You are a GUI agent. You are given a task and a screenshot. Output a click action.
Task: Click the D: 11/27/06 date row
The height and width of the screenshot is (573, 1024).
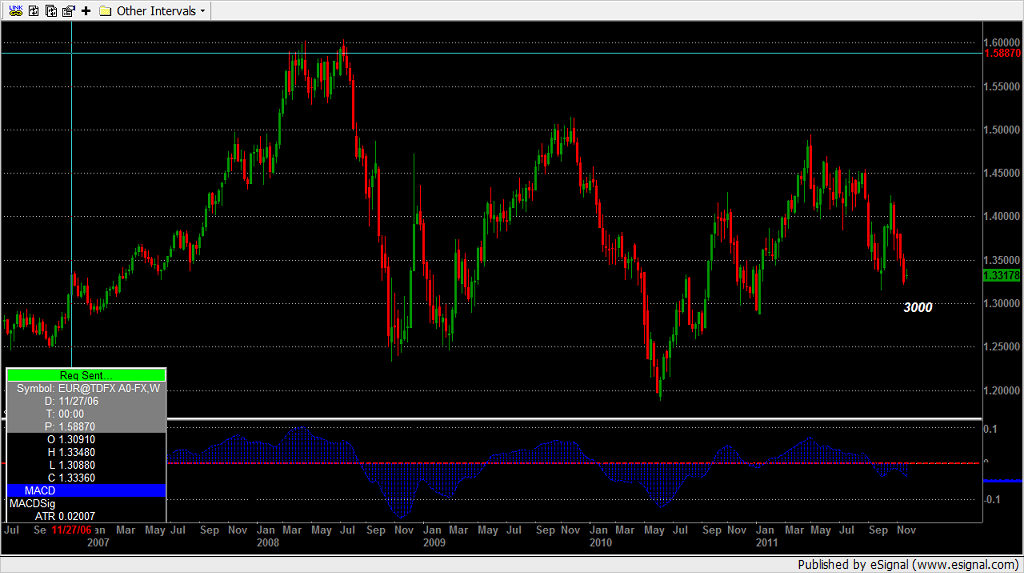click(86, 401)
